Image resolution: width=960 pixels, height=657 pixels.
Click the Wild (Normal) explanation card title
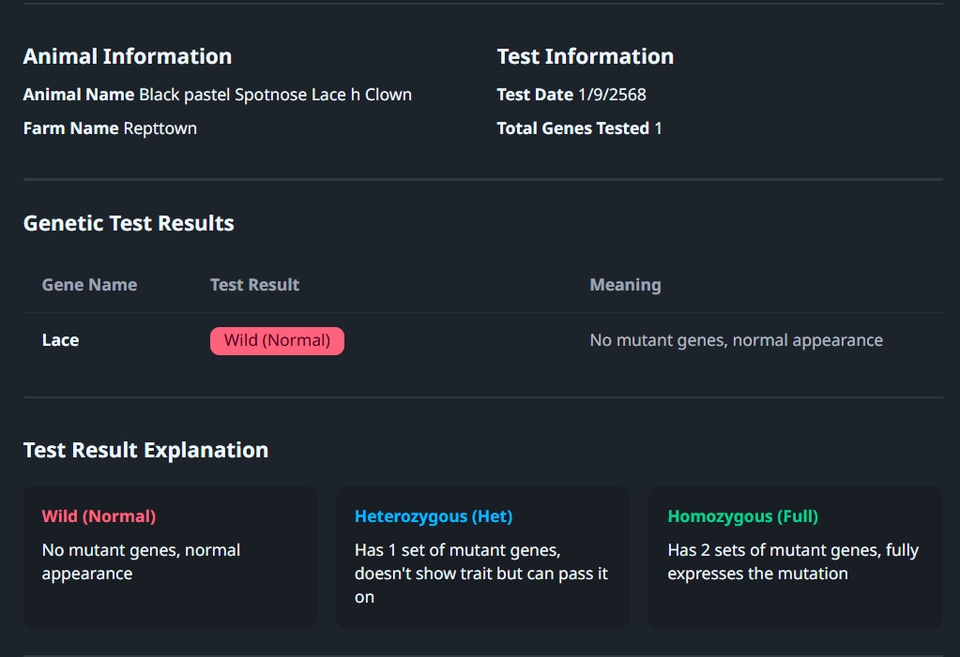[x=99, y=517]
